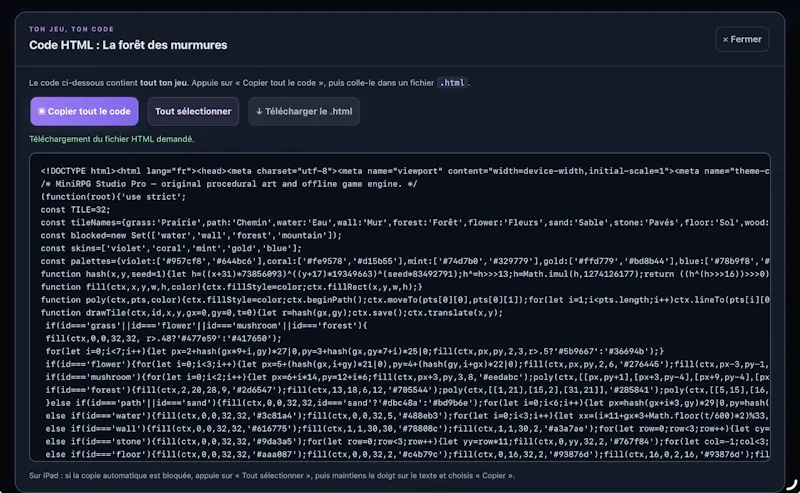Viewport: 800px width, 493px height.
Task: Click Télécharger le .html button
Action: 304,111
